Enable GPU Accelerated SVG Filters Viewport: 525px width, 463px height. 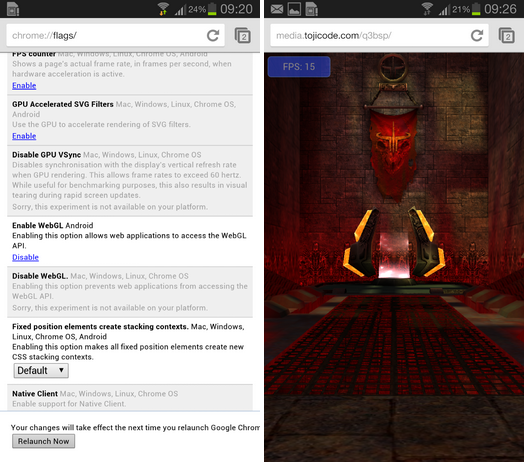point(24,136)
